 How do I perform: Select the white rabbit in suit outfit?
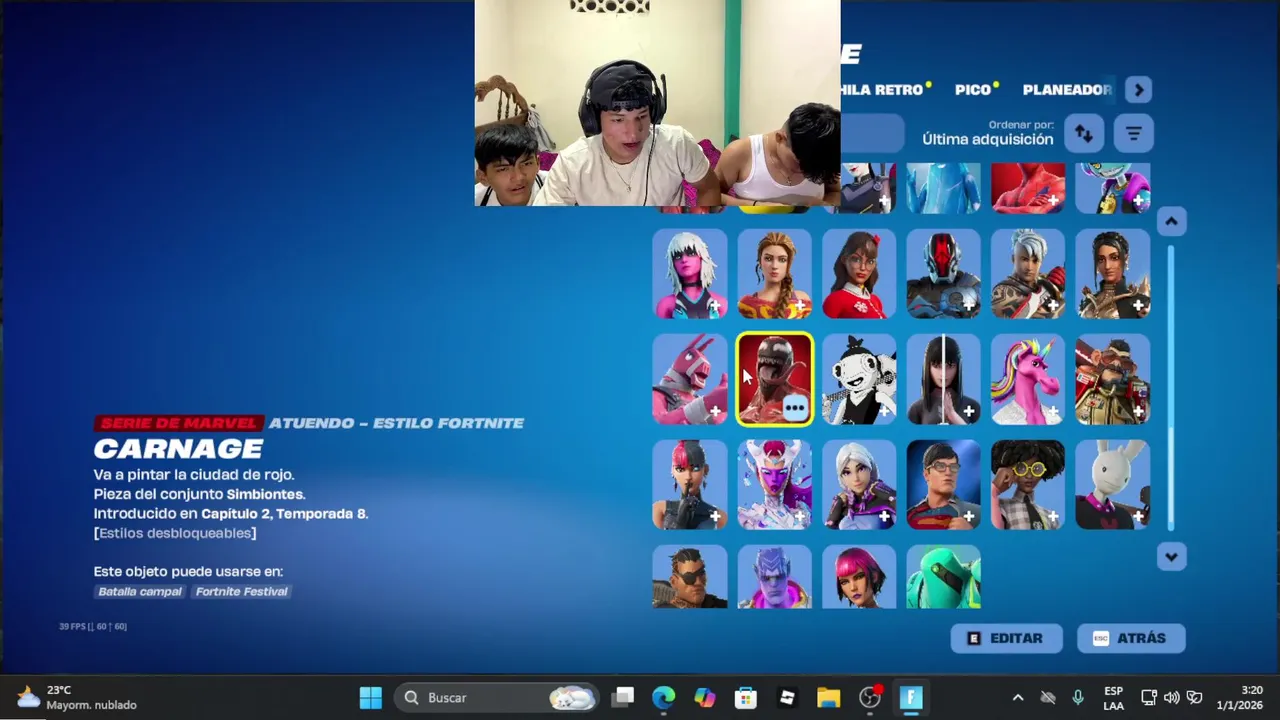1113,484
